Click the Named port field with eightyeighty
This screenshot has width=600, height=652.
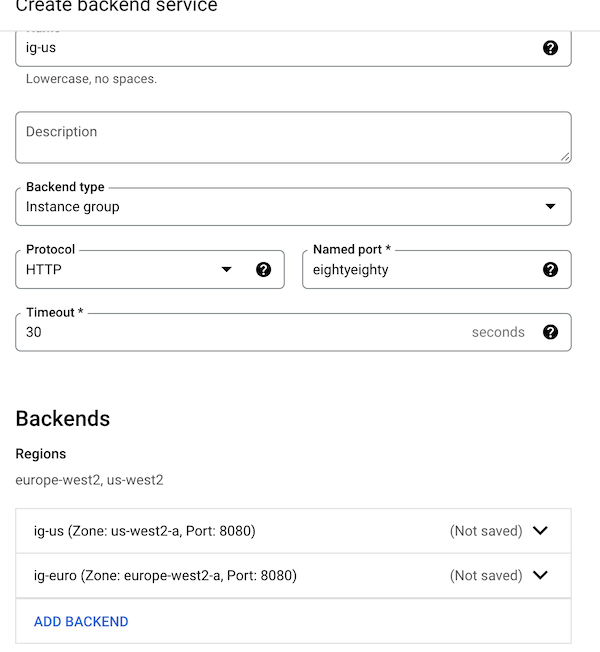(x=437, y=269)
